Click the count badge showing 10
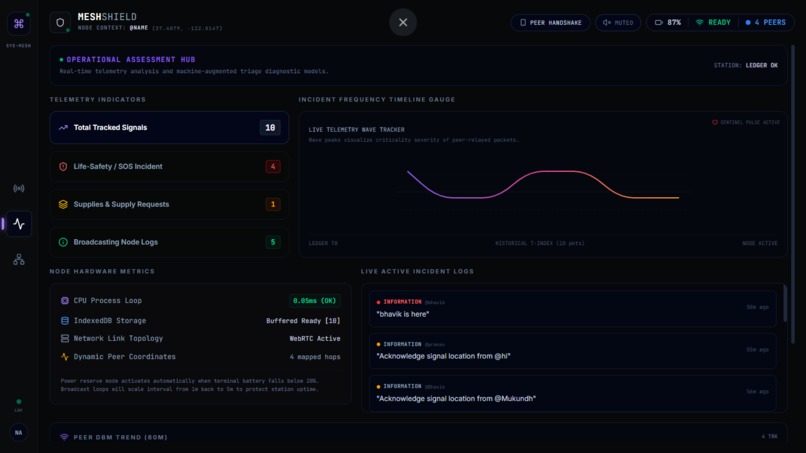The image size is (806, 453). point(270,128)
